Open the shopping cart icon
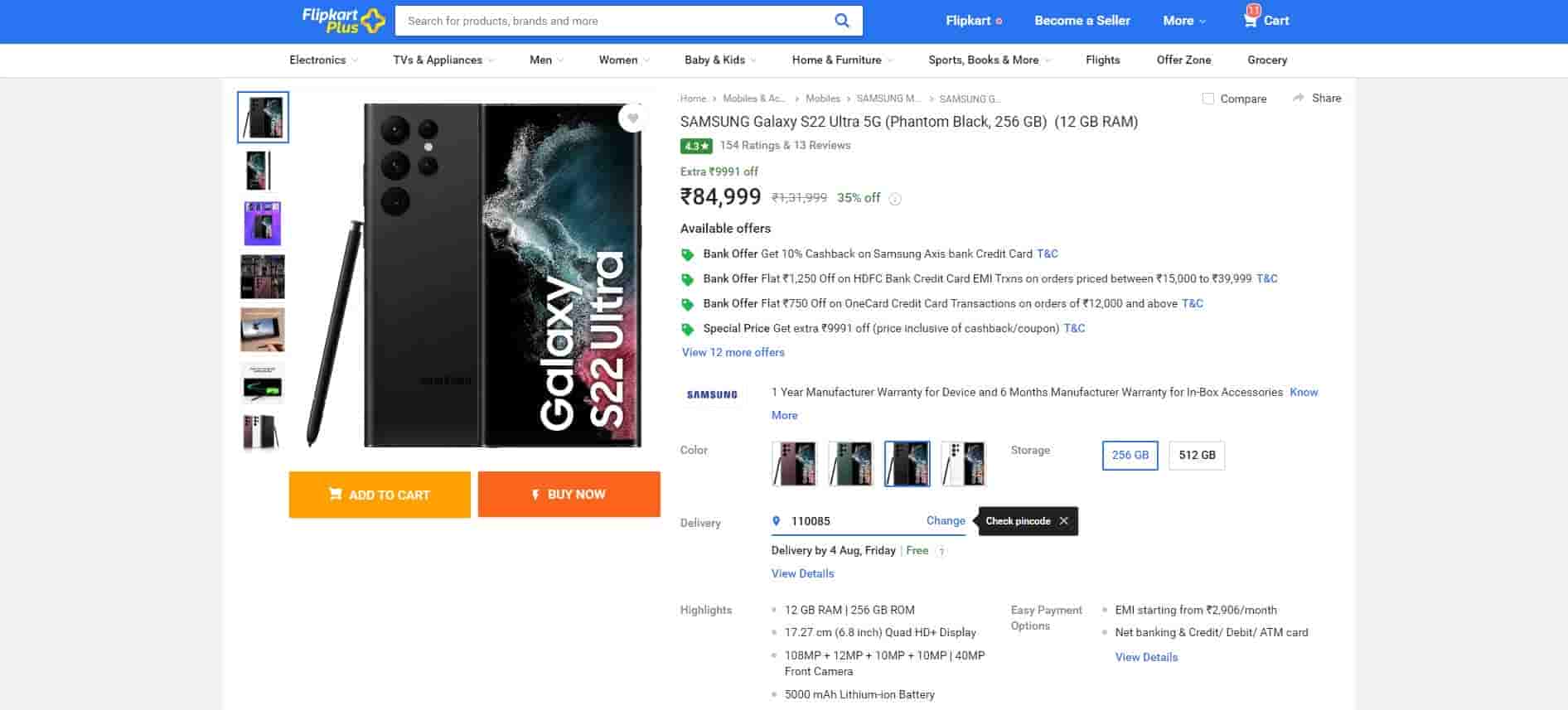 click(1251, 19)
